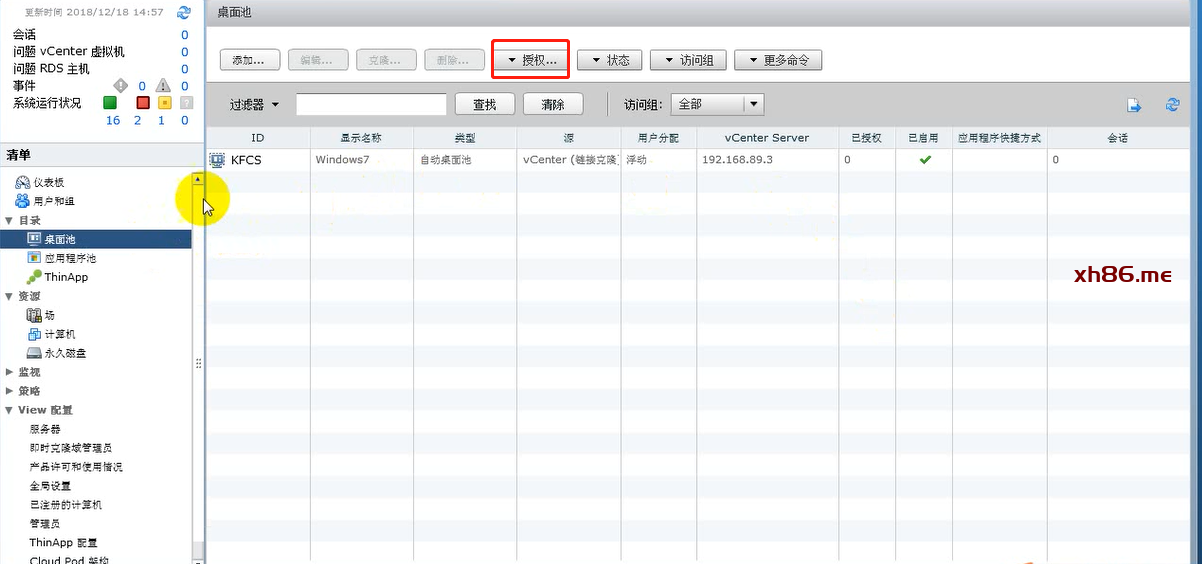
Task: Refresh the status panel beside the update time
Action: [x=183, y=13]
